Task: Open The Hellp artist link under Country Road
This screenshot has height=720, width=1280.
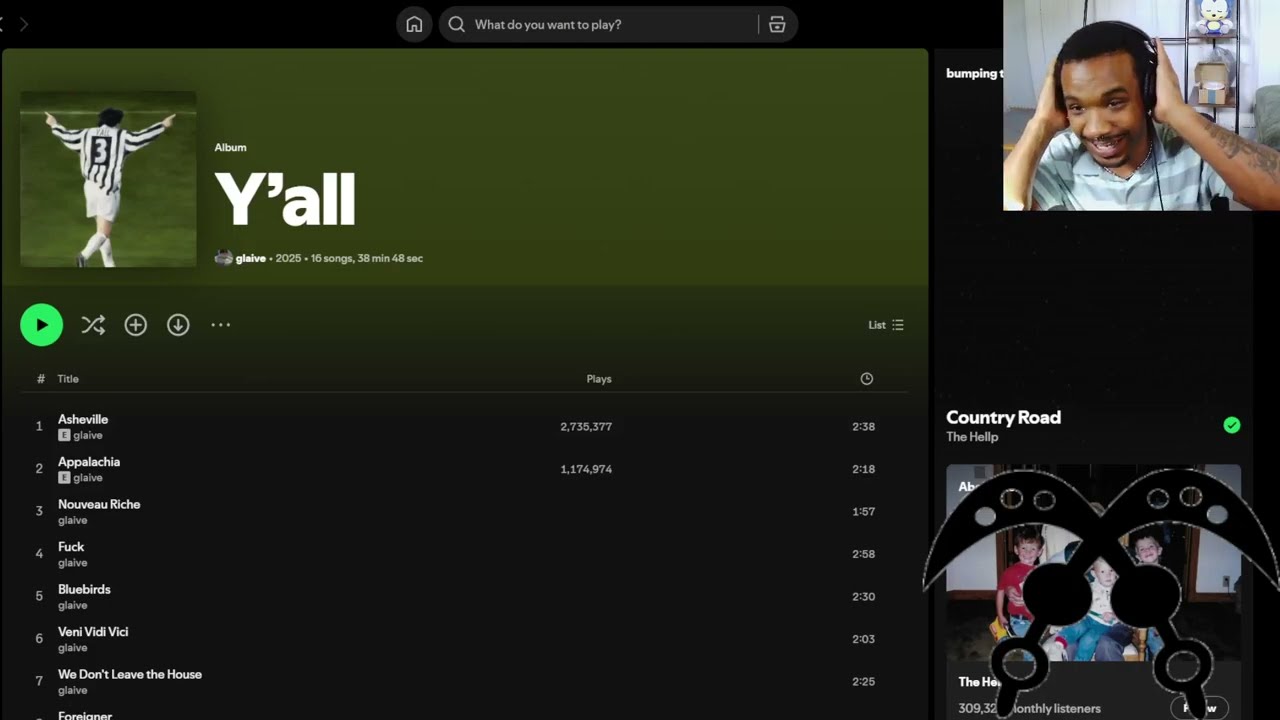Action: (x=972, y=437)
